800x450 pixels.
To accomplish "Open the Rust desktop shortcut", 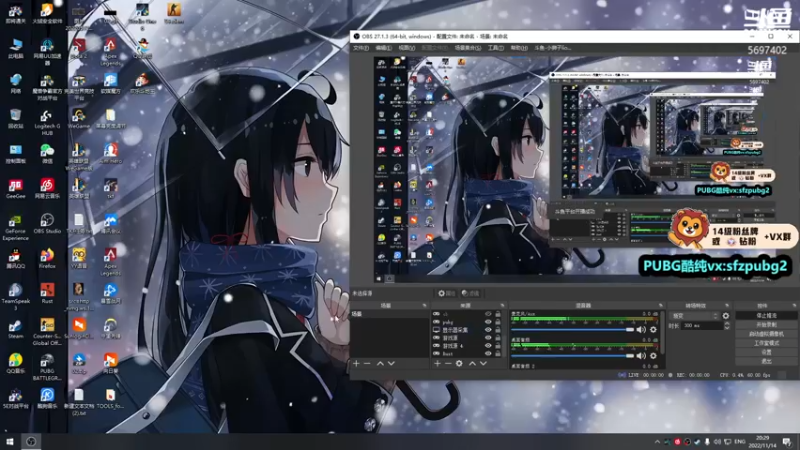I will 47,293.
